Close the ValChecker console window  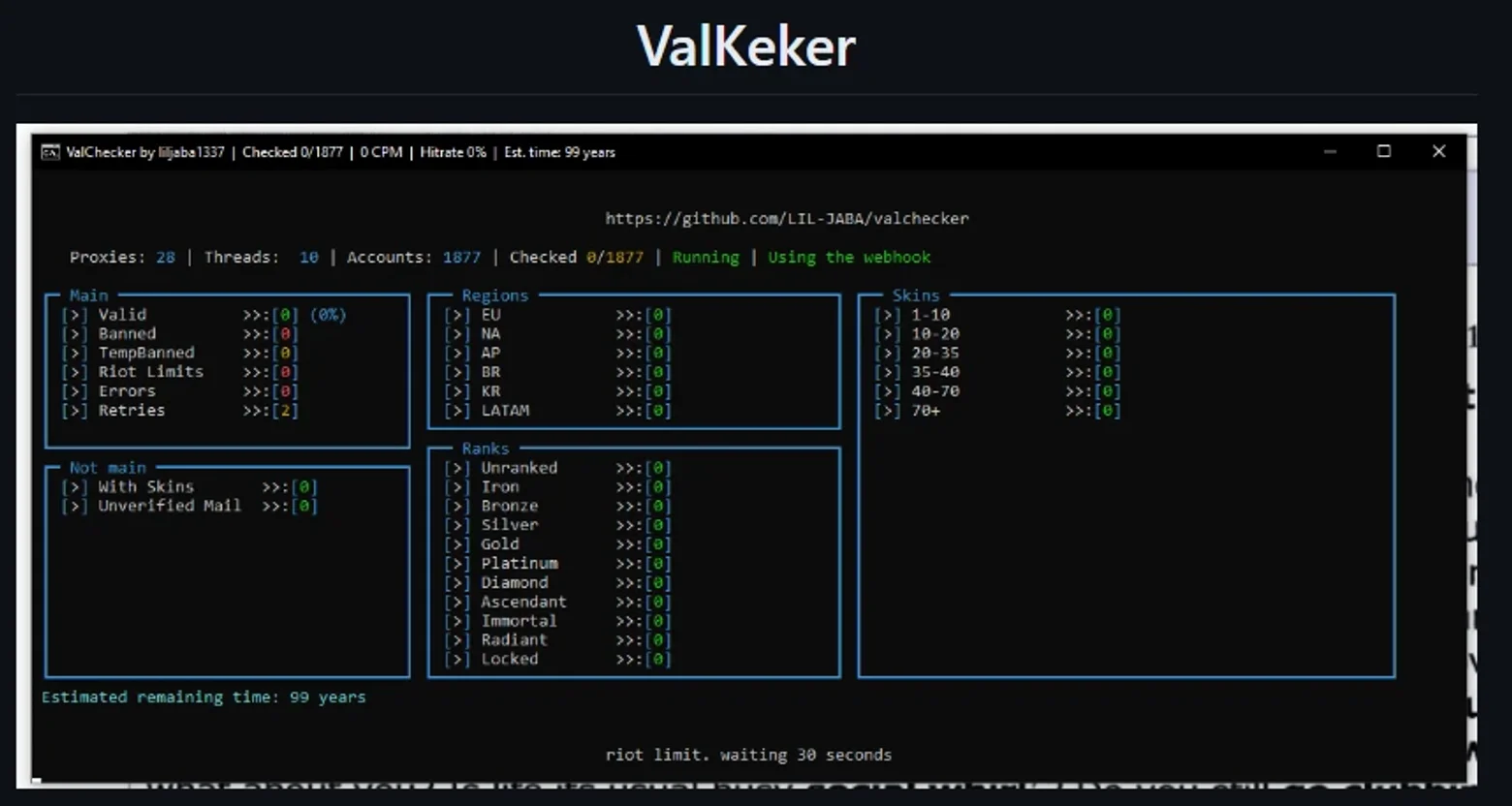pyautogui.click(x=1438, y=151)
